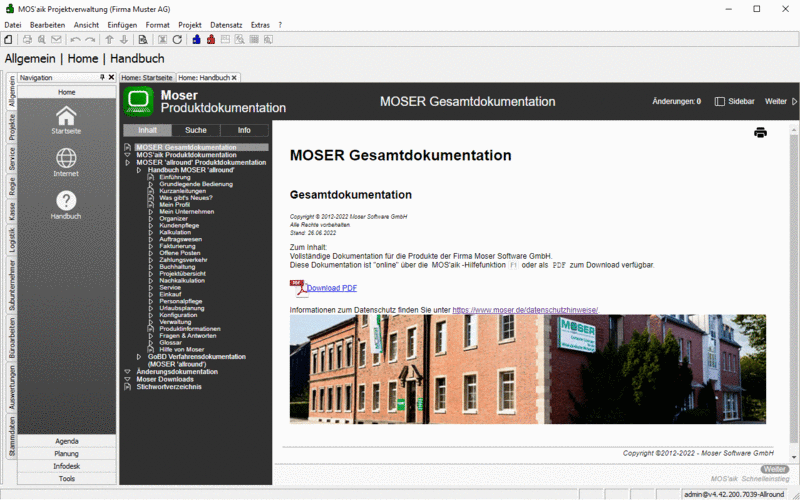Expand the Organizer tree arrow
Image resolution: width=800 pixels, height=500 pixels.
[151, 218]
